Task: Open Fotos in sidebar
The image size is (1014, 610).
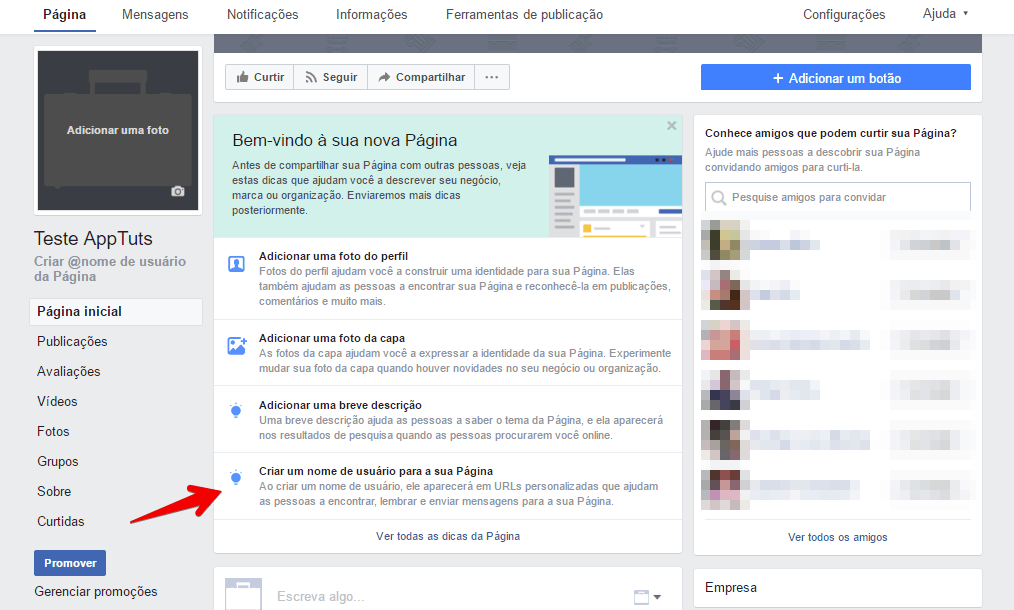Action: [53, 431]
